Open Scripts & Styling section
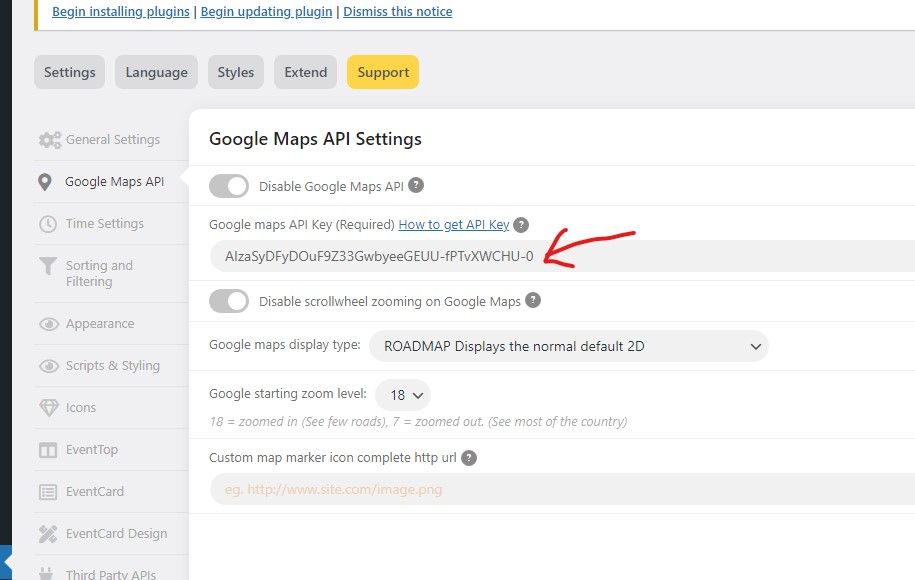This screenshot has width=915, height=580. 111,366
